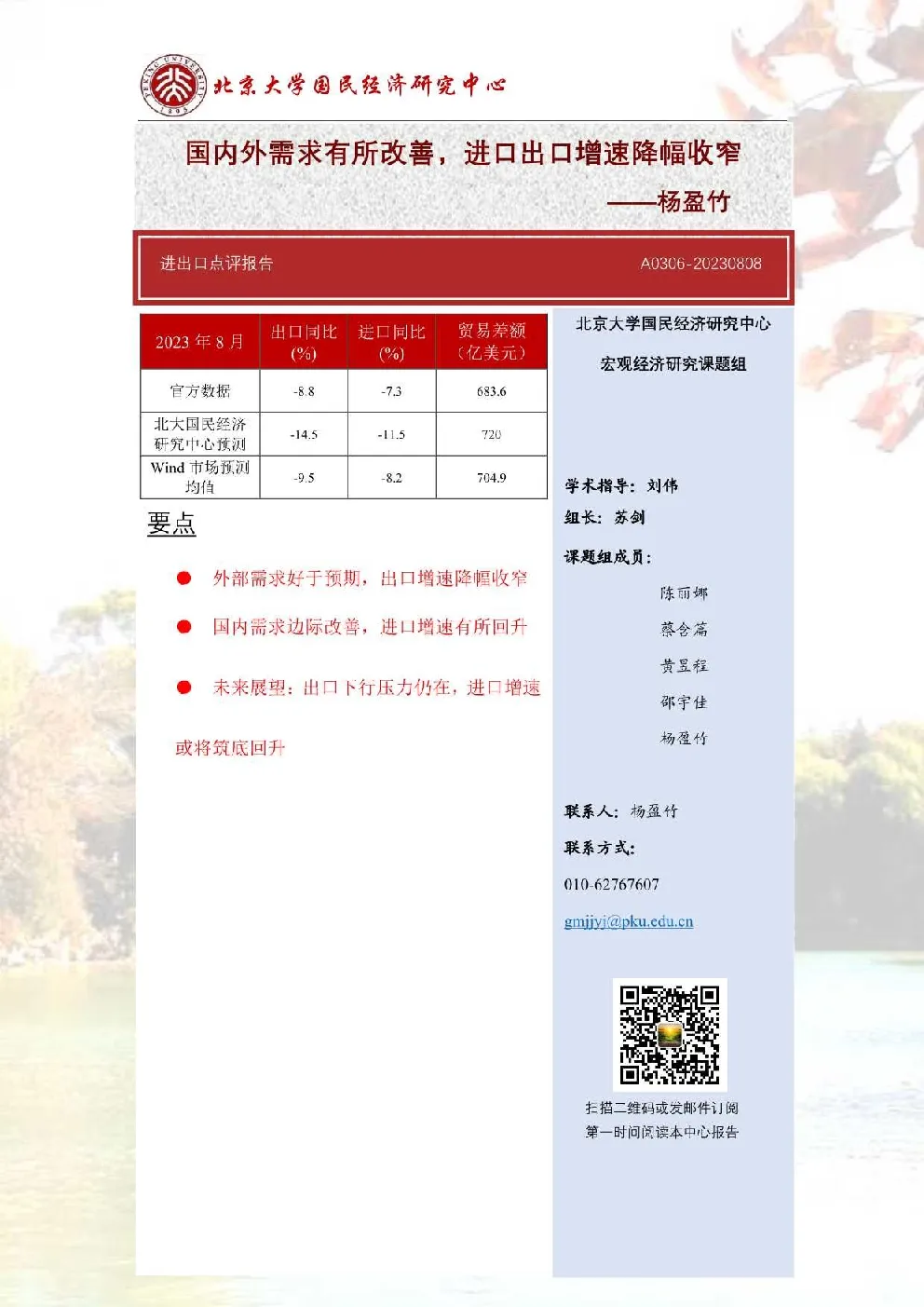Click the member name 陈丽娜
The image size is (924, 1307).
[684, 593]
